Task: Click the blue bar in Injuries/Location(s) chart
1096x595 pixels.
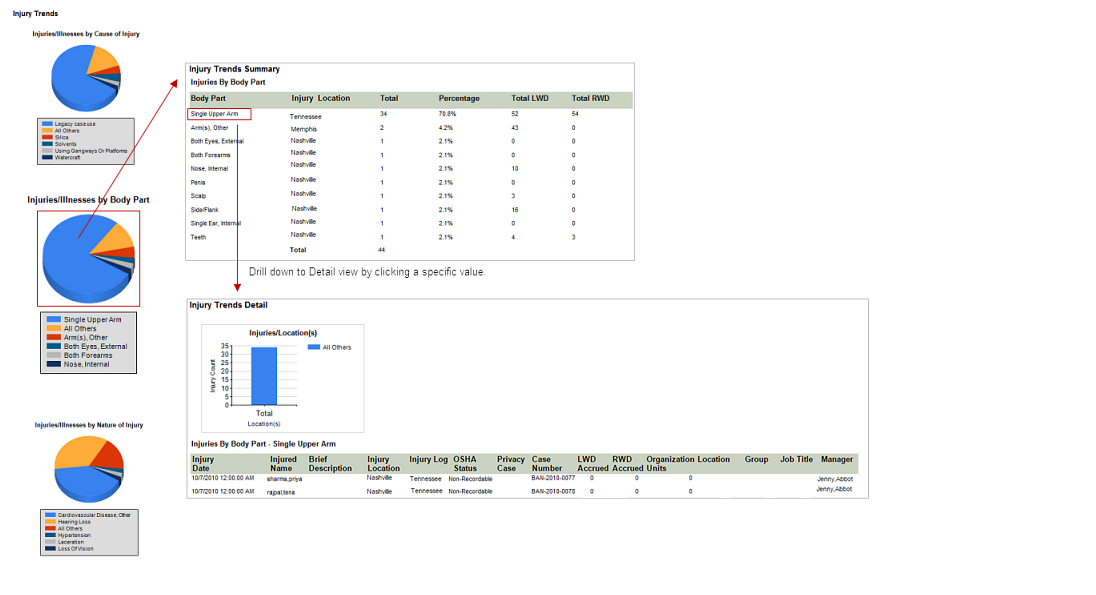Action: click(264, 375)
